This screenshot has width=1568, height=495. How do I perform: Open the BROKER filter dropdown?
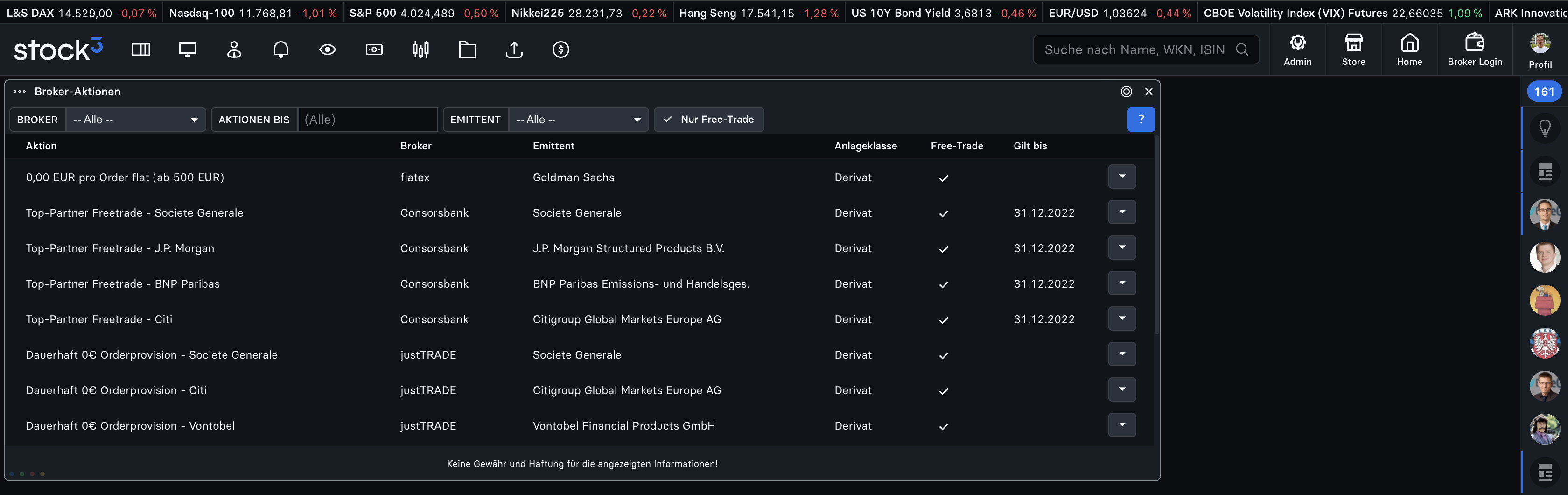click(136, 120)
